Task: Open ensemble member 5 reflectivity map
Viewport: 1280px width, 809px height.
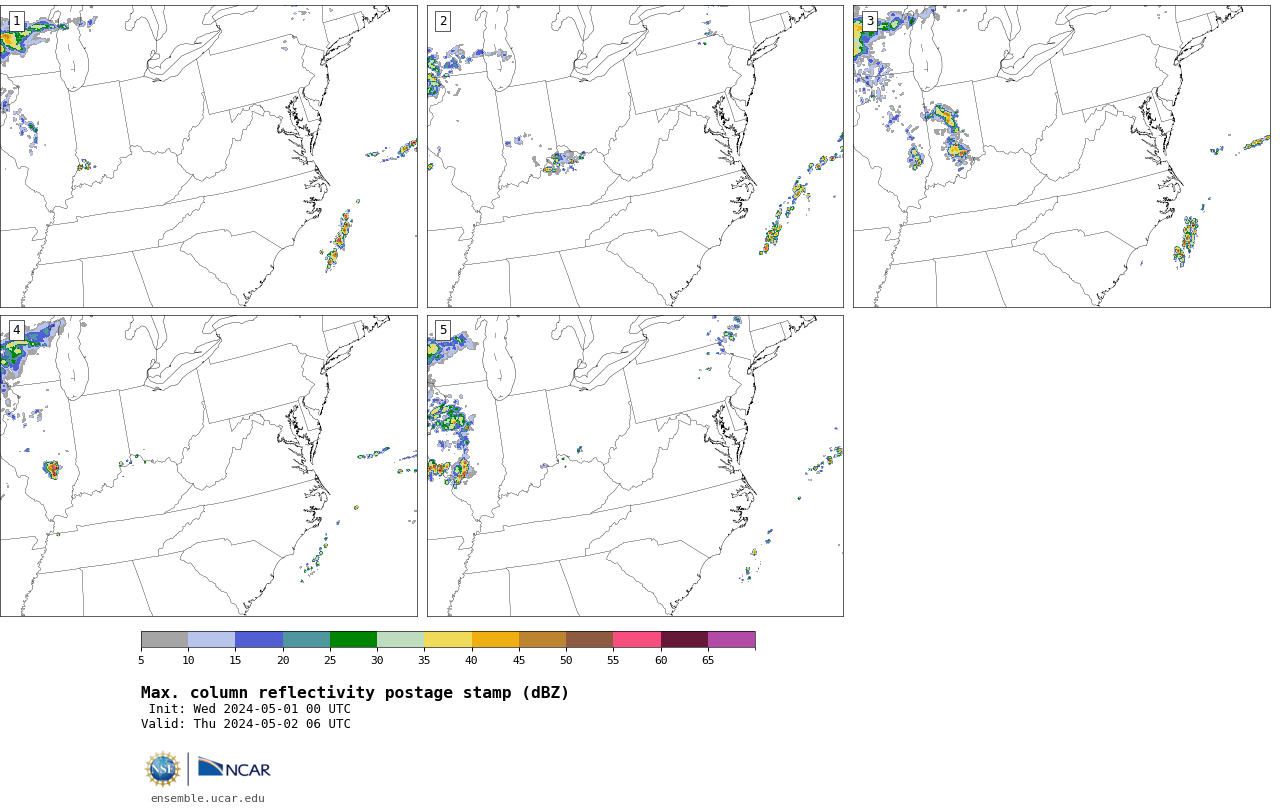Action: pyautogui.click(x=635, y=466)
